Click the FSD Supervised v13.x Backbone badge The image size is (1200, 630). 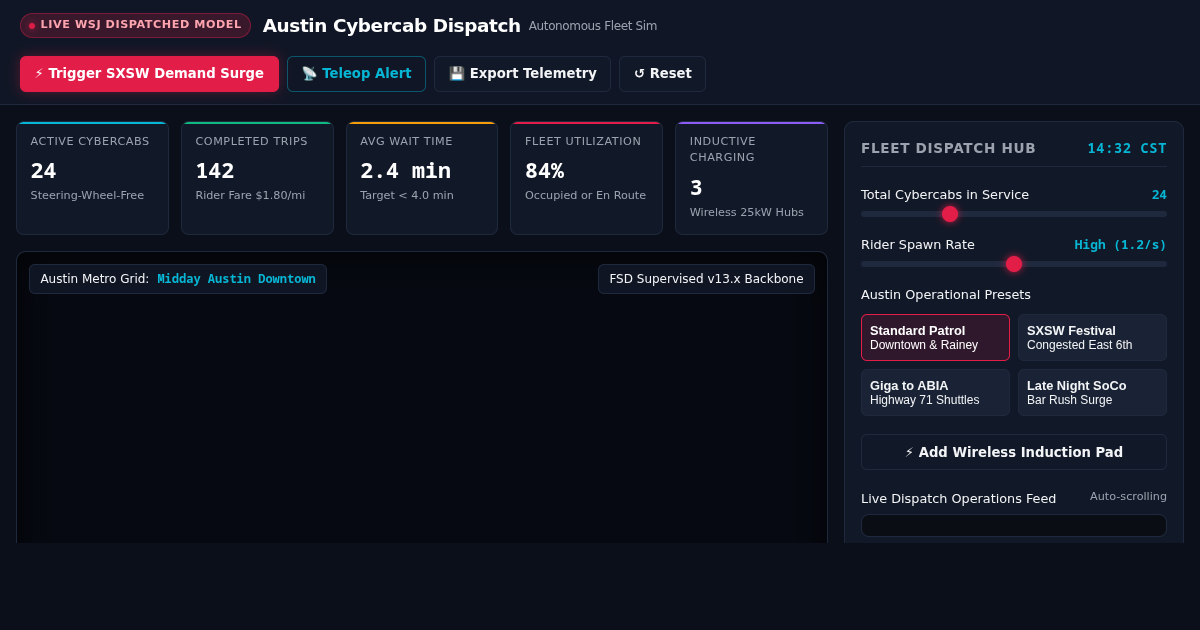[x=706, y=279]
